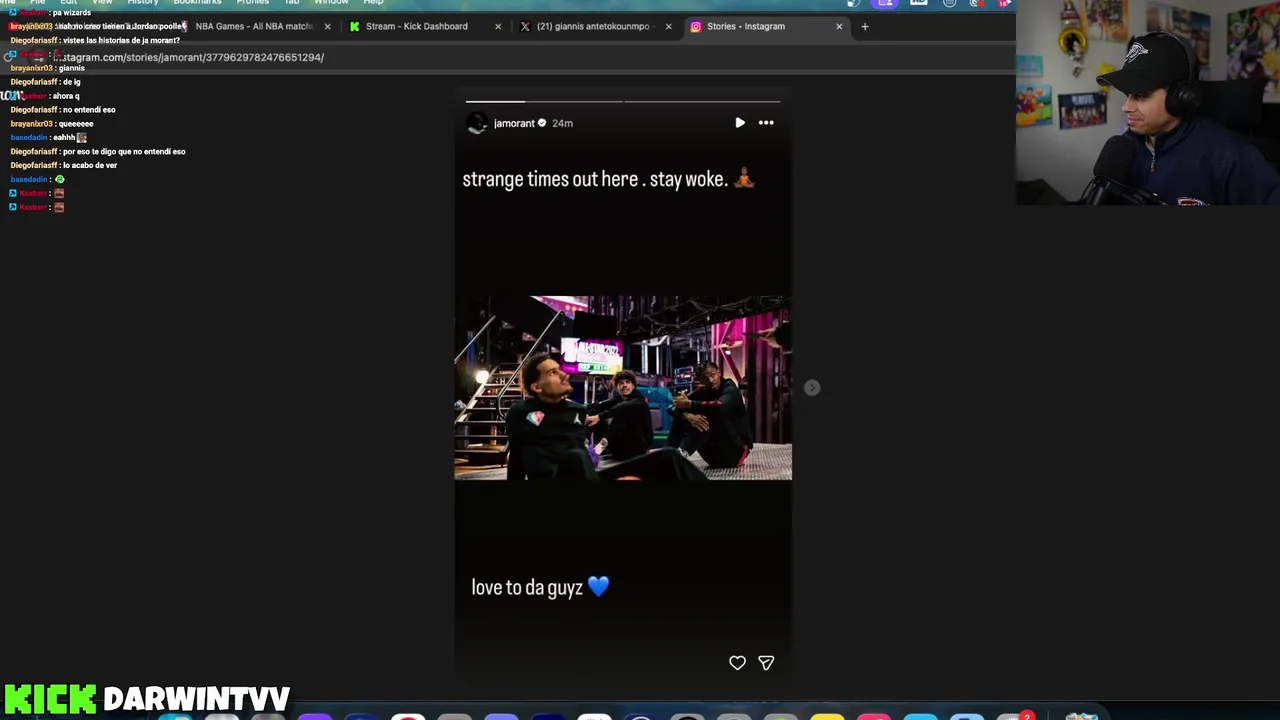Click the story progress bar at top

tap(622, 101)
